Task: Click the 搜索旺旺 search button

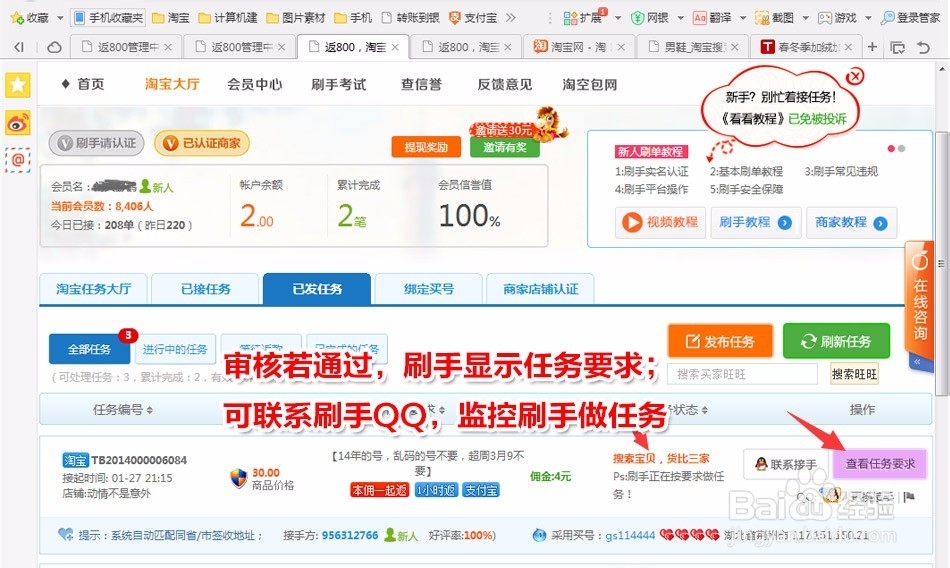Action: pyautogui.click(x=854, y=375)
